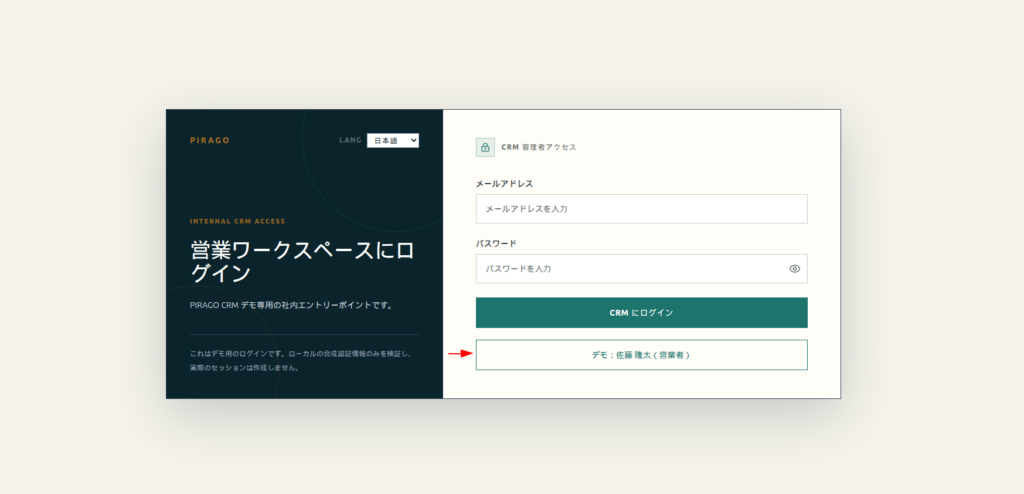Click the padlock icon beside CRM 管理者アクセス

485,148
